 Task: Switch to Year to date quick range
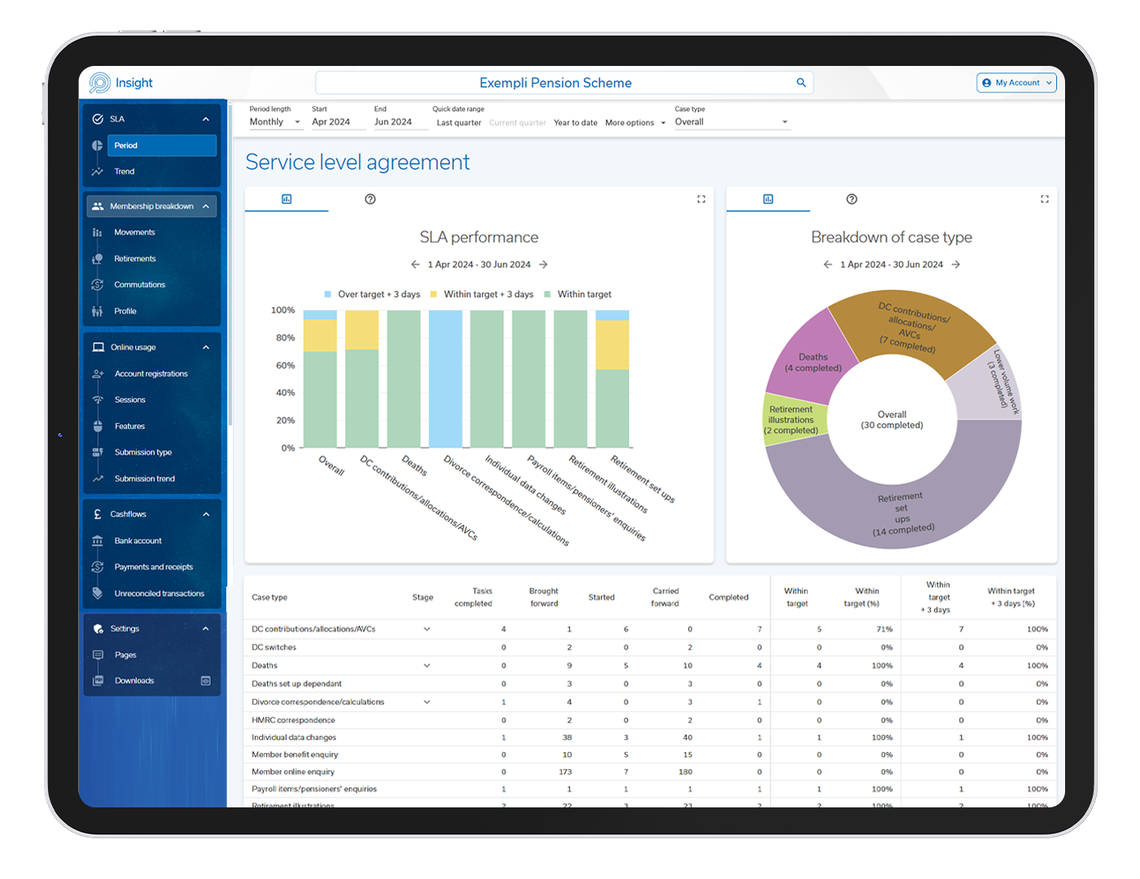point(577,122)
